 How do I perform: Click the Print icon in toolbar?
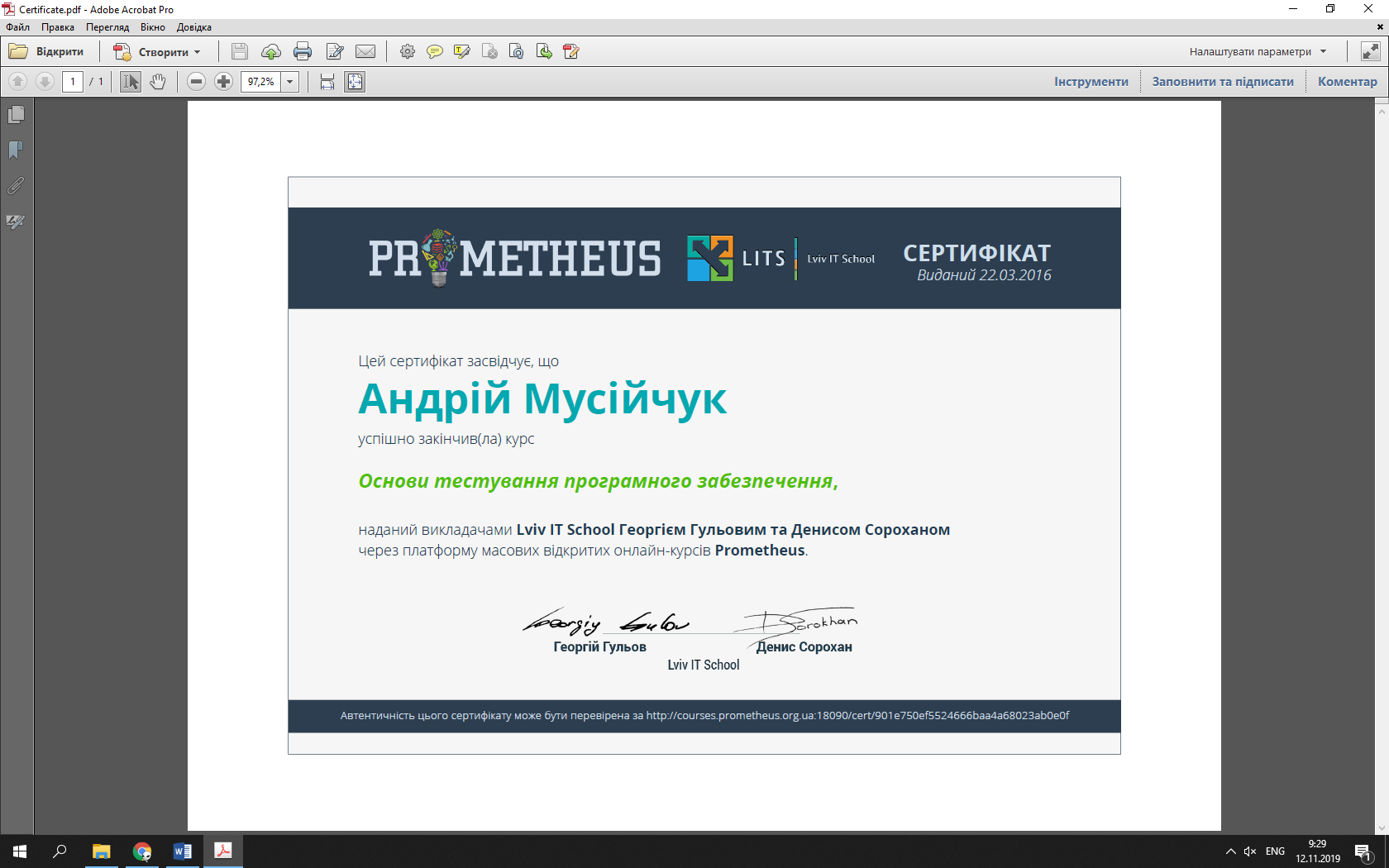tap(303, 52)
